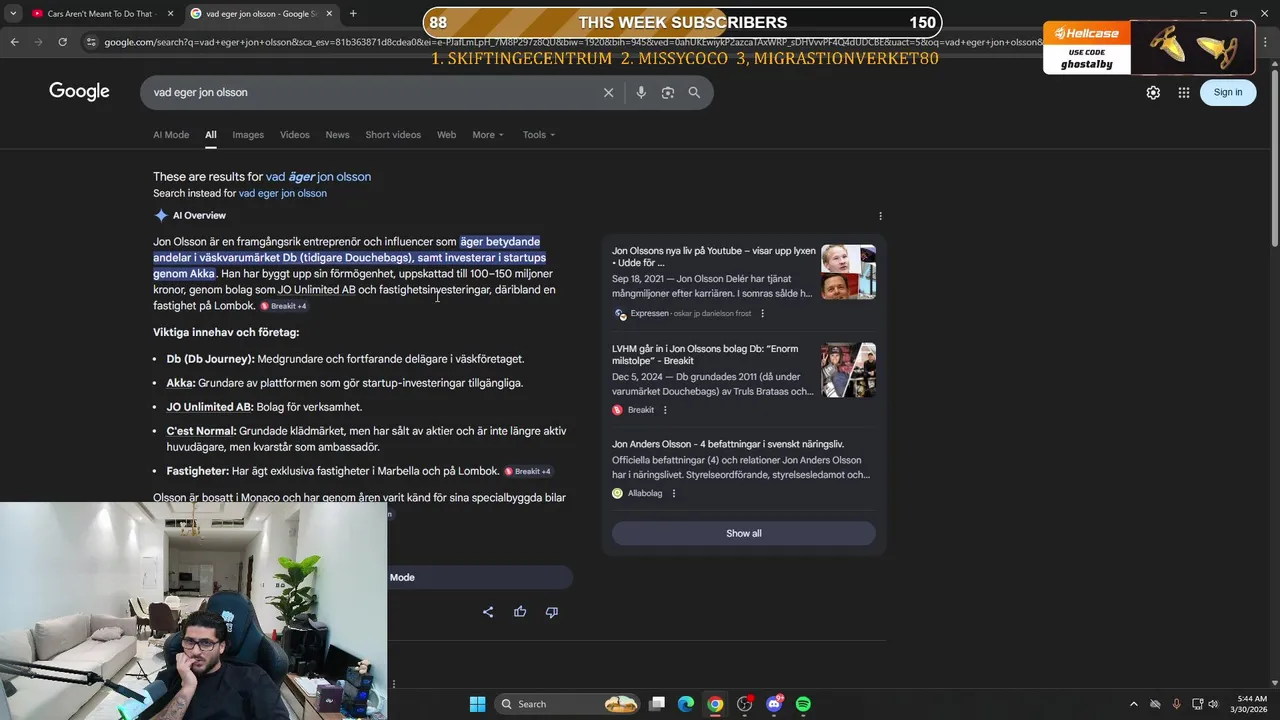1280x720 pixels.
Task: Open options for the Breakit source
Action: (665, 410)
